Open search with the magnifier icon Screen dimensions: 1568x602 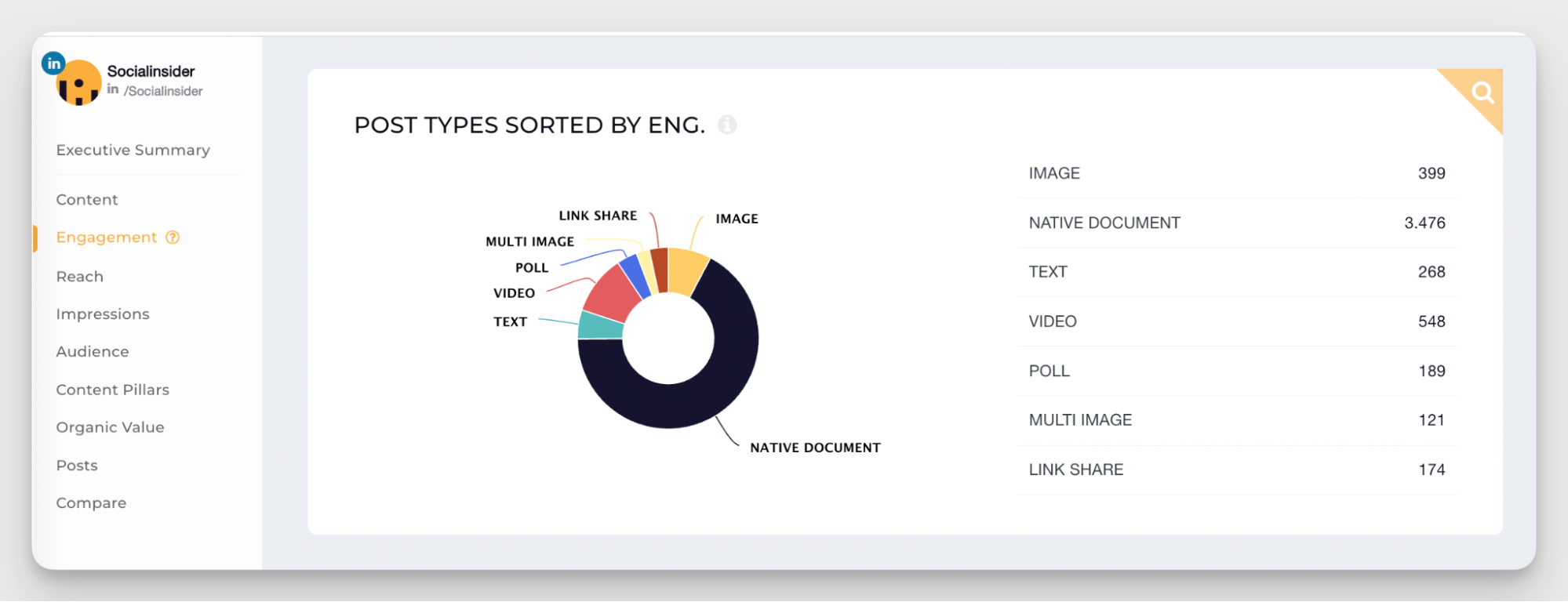tap(1483, 92)
